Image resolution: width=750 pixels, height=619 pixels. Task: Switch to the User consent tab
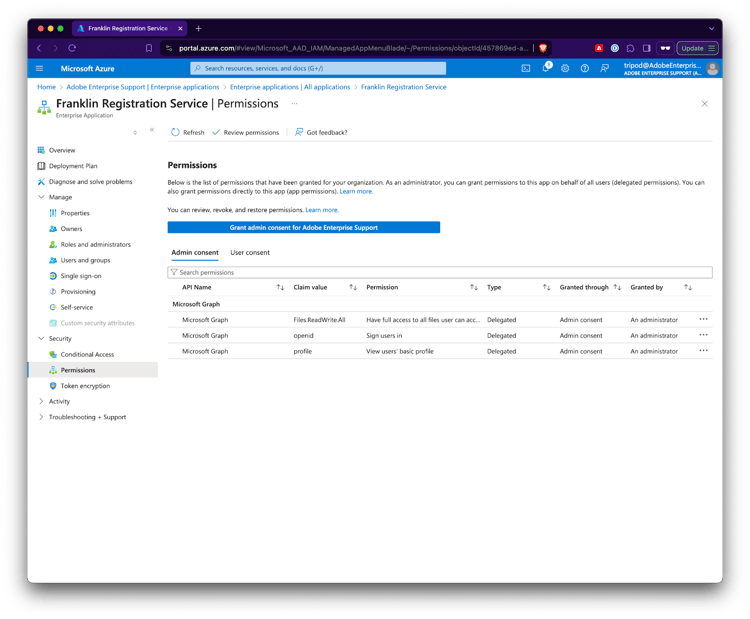250,253
